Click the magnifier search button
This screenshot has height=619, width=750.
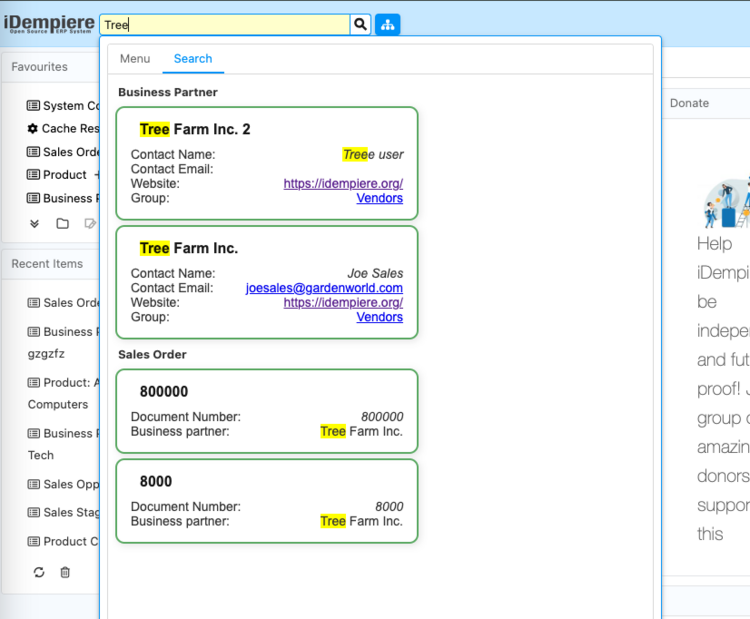click(x=360, y=25)
